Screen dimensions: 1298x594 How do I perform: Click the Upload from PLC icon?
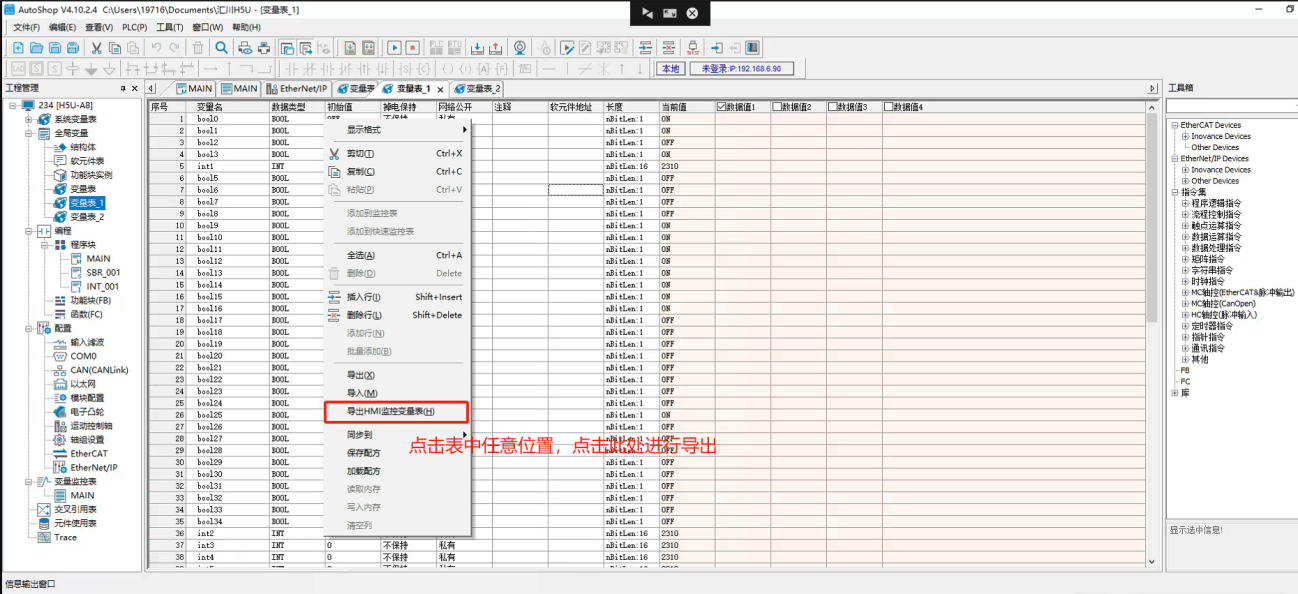[x=495, y=48]
